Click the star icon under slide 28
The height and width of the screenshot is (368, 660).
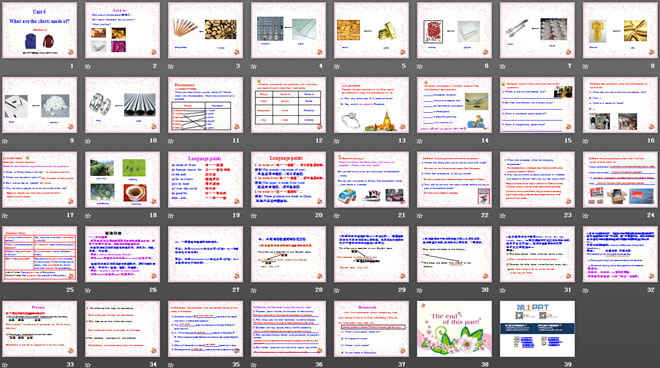click(254, 290)
